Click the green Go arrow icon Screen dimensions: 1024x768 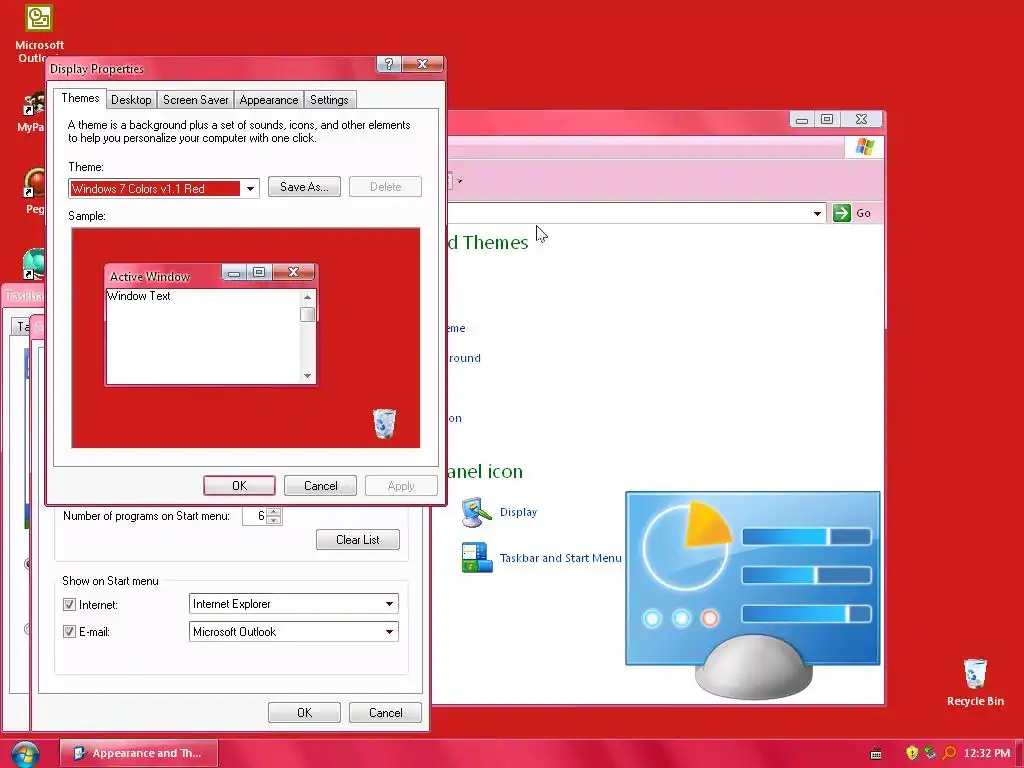(x=842, y=213)
